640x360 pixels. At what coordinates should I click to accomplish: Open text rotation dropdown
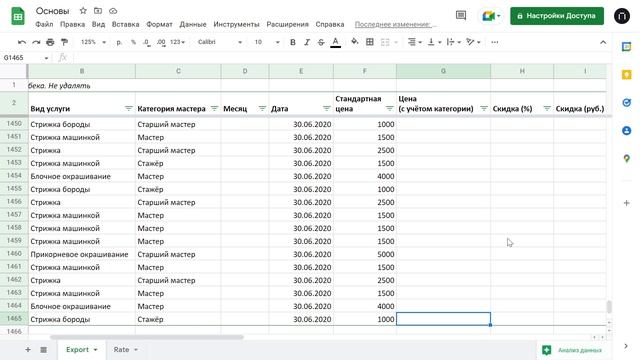[473, 42]
